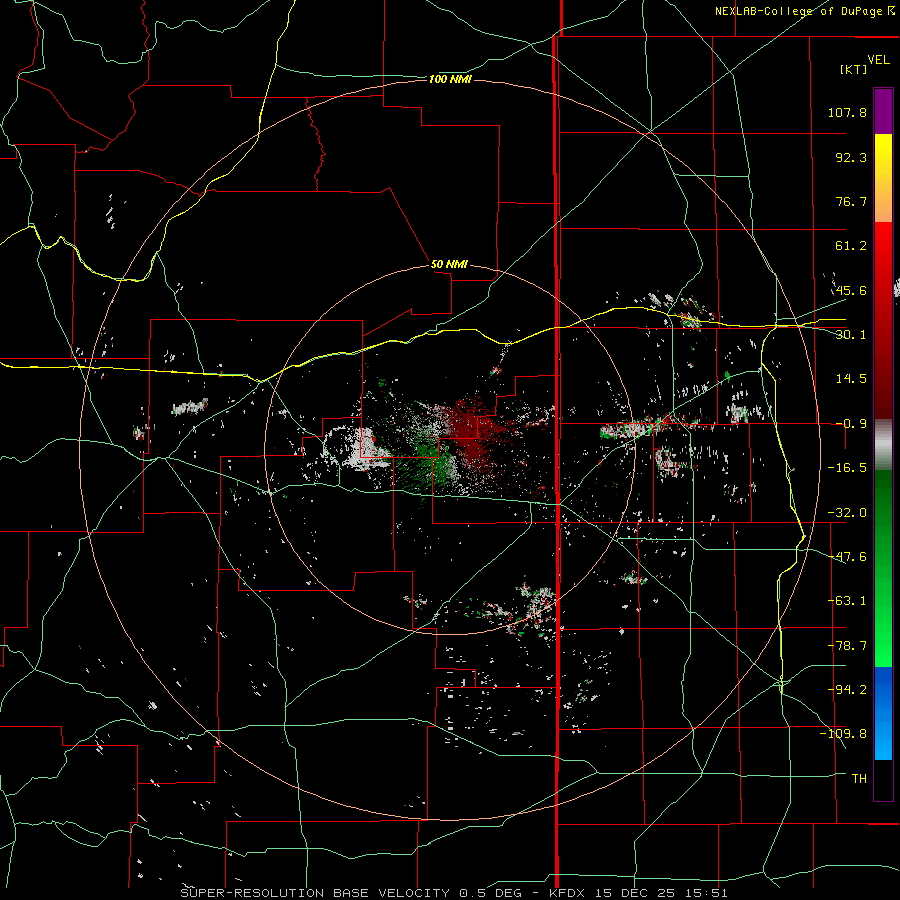Pick the red segment of the velocity scale
Screen dimensions: 900x900
pos(883,320)
